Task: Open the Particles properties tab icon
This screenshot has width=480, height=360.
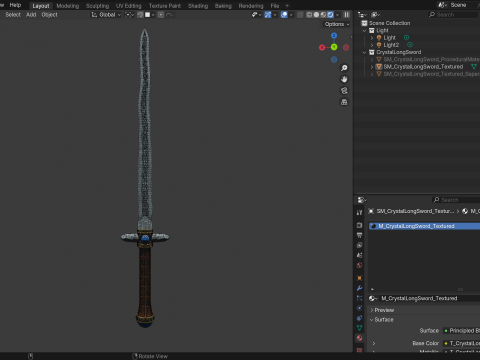Action: click(359, 298)
